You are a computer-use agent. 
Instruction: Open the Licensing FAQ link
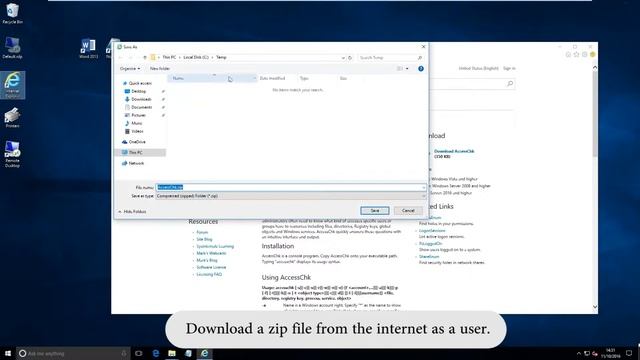(x=209, y=274)
